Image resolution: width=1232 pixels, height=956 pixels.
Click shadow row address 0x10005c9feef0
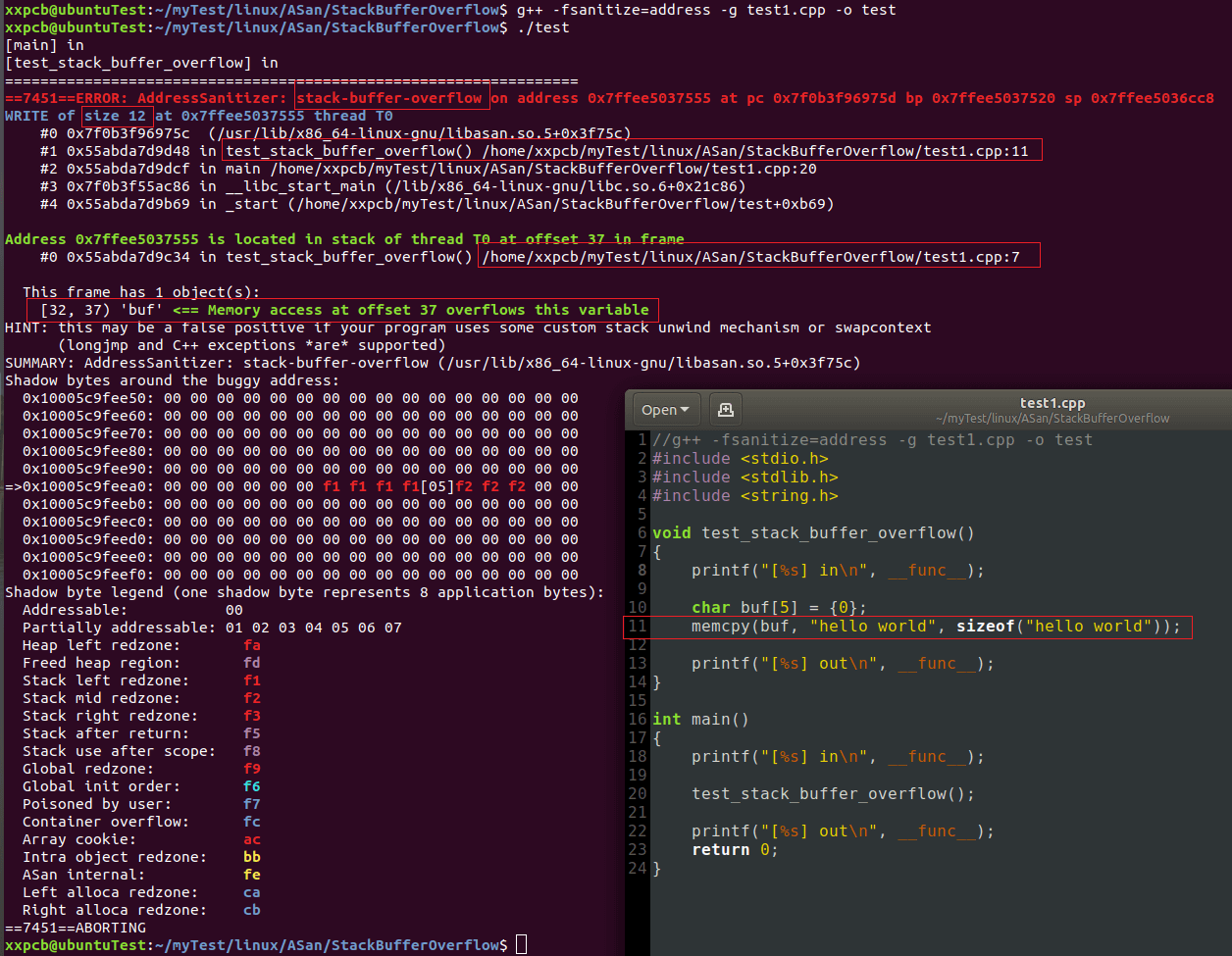tap(89, 575)
